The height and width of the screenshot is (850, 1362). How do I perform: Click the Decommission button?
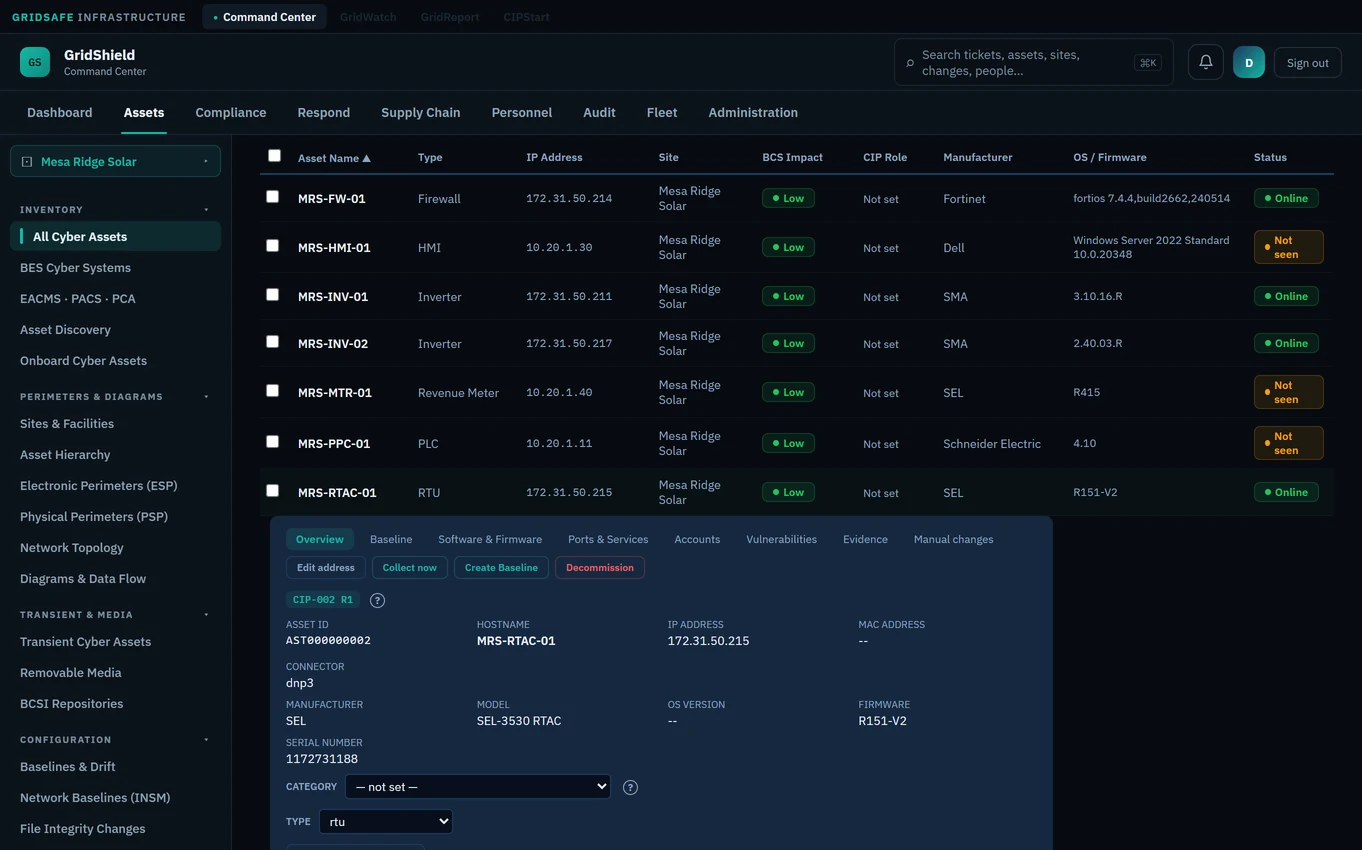tap(600, 568)
